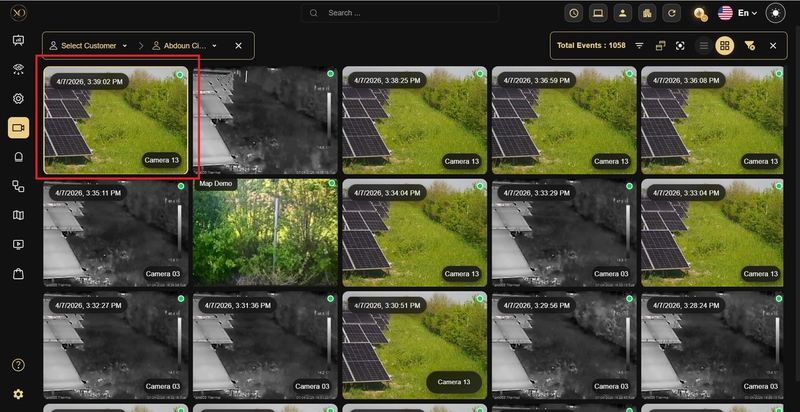Open the 3:39:02 PM Camera 13 event thumbnail
The height and width of the screenshot is (412, 800).
[x=116, y=120]
